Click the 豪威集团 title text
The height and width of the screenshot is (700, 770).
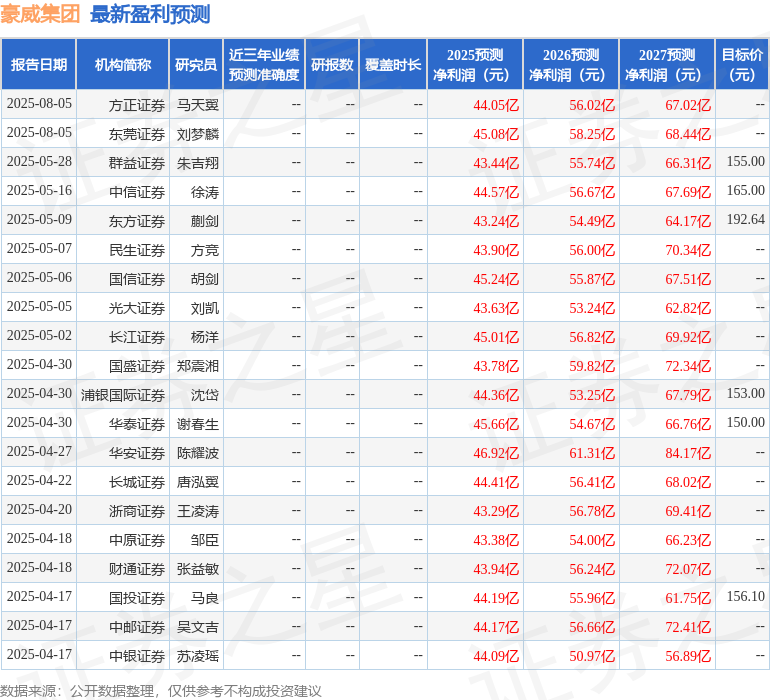40,14
